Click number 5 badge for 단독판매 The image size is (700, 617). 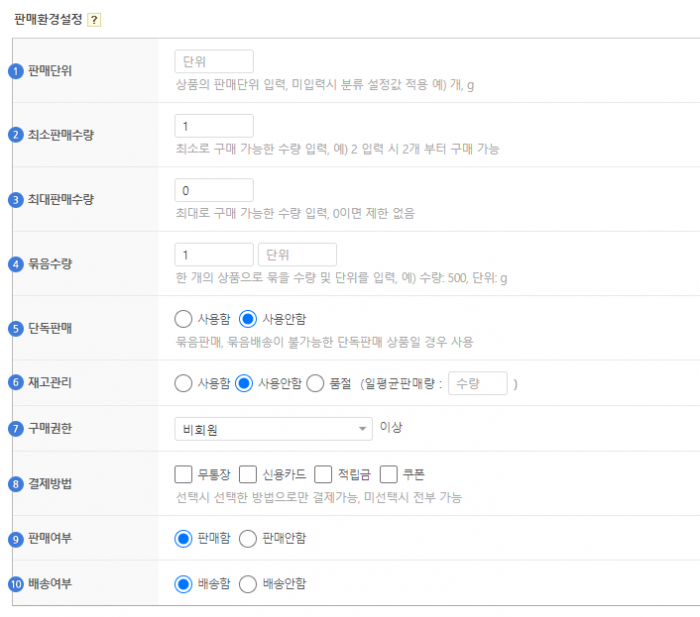[15, 328]
